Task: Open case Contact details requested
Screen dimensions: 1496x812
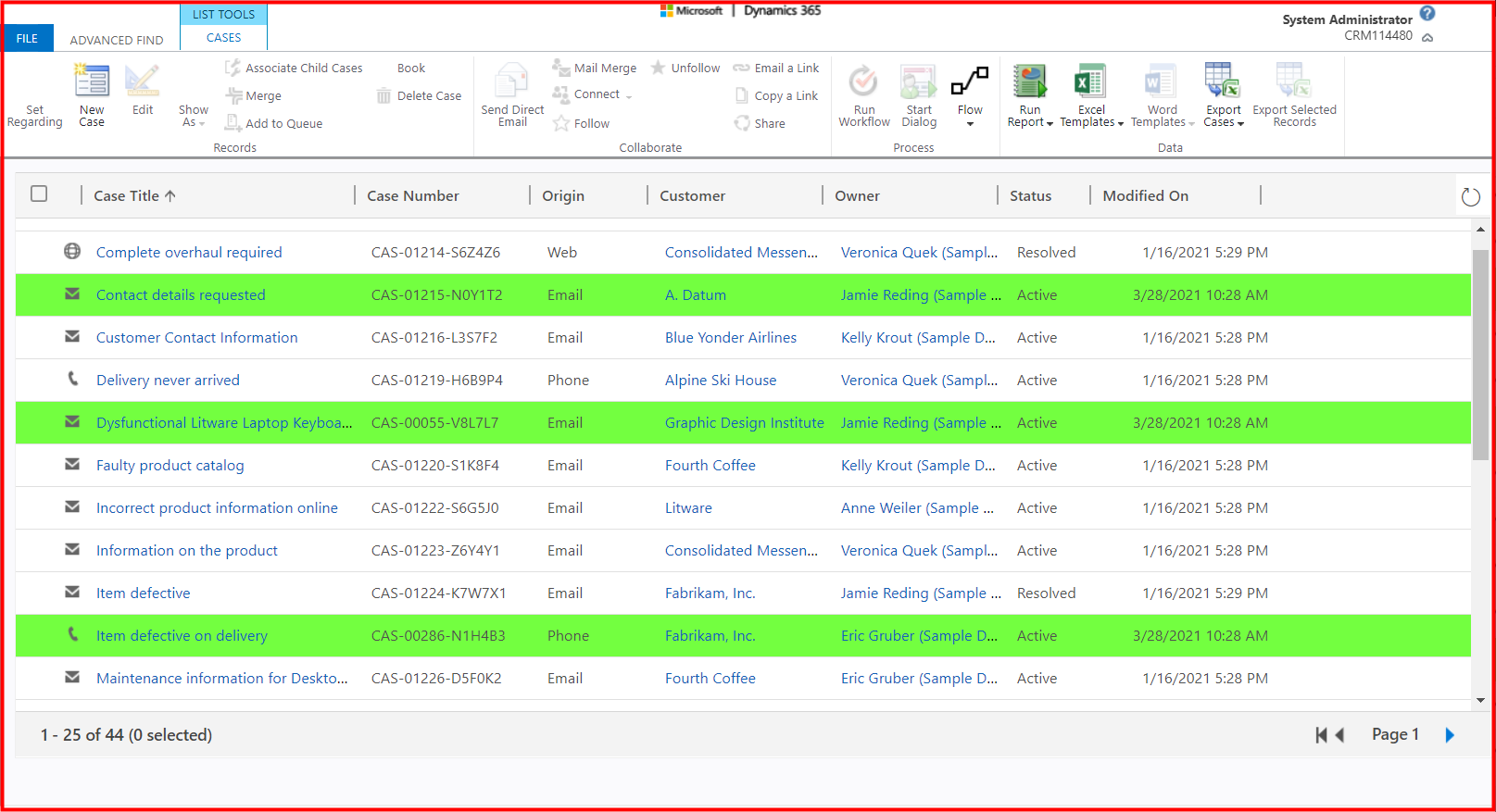Action: click(x=181, y=294)
